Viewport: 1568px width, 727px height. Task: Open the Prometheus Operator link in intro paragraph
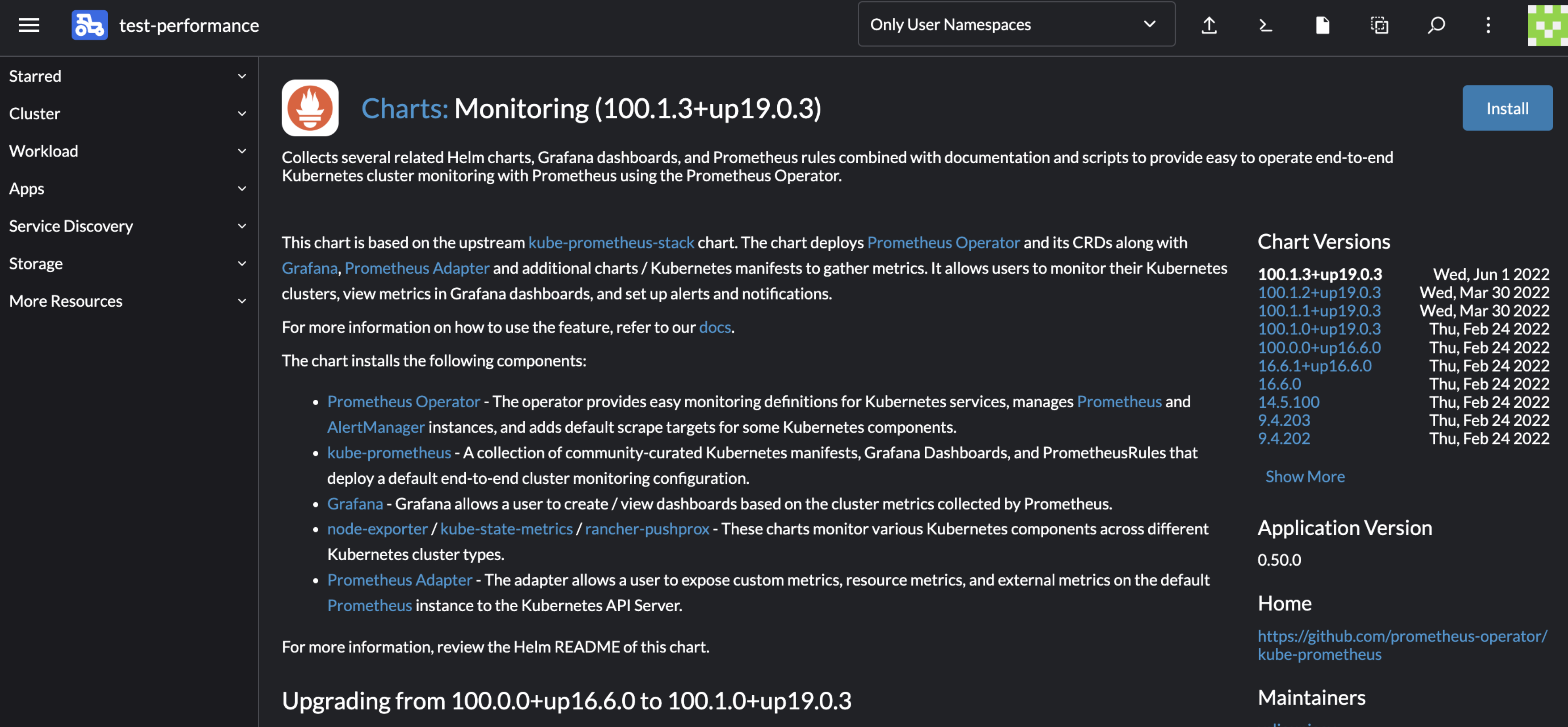(x=944, y=242)
